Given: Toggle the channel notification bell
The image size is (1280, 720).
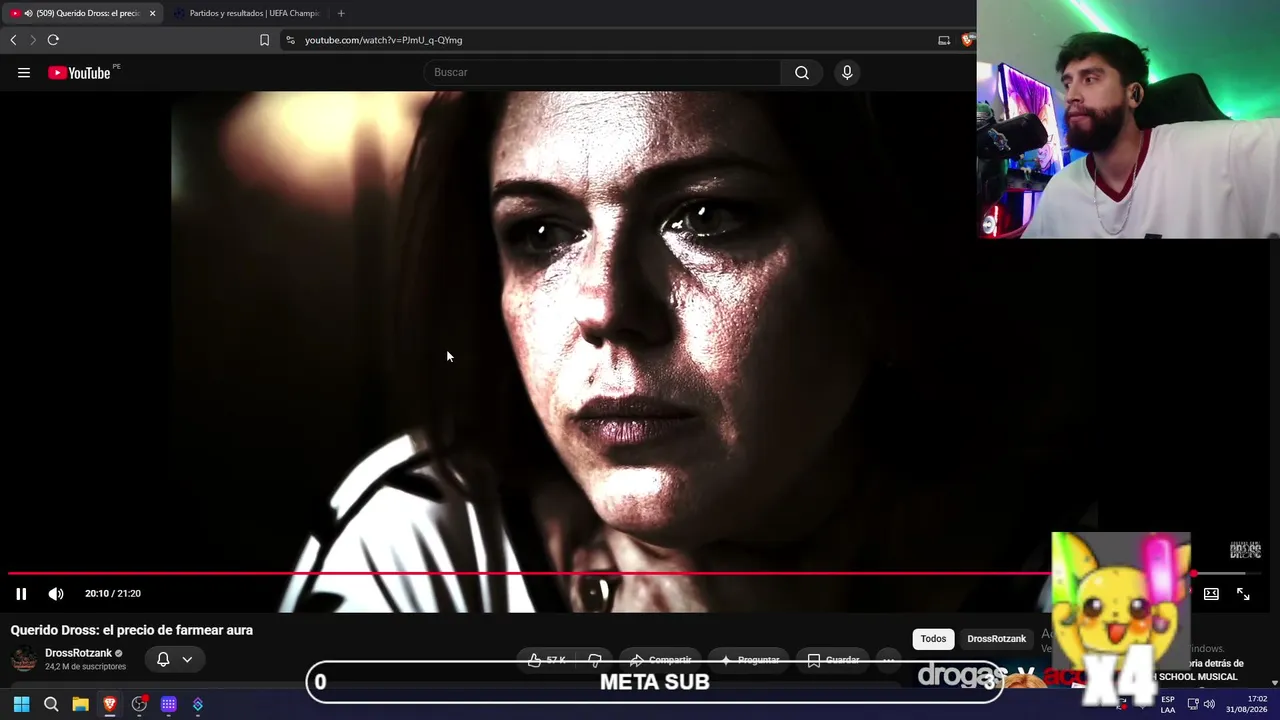Looking at the screenshot, I should pos(163,659).
